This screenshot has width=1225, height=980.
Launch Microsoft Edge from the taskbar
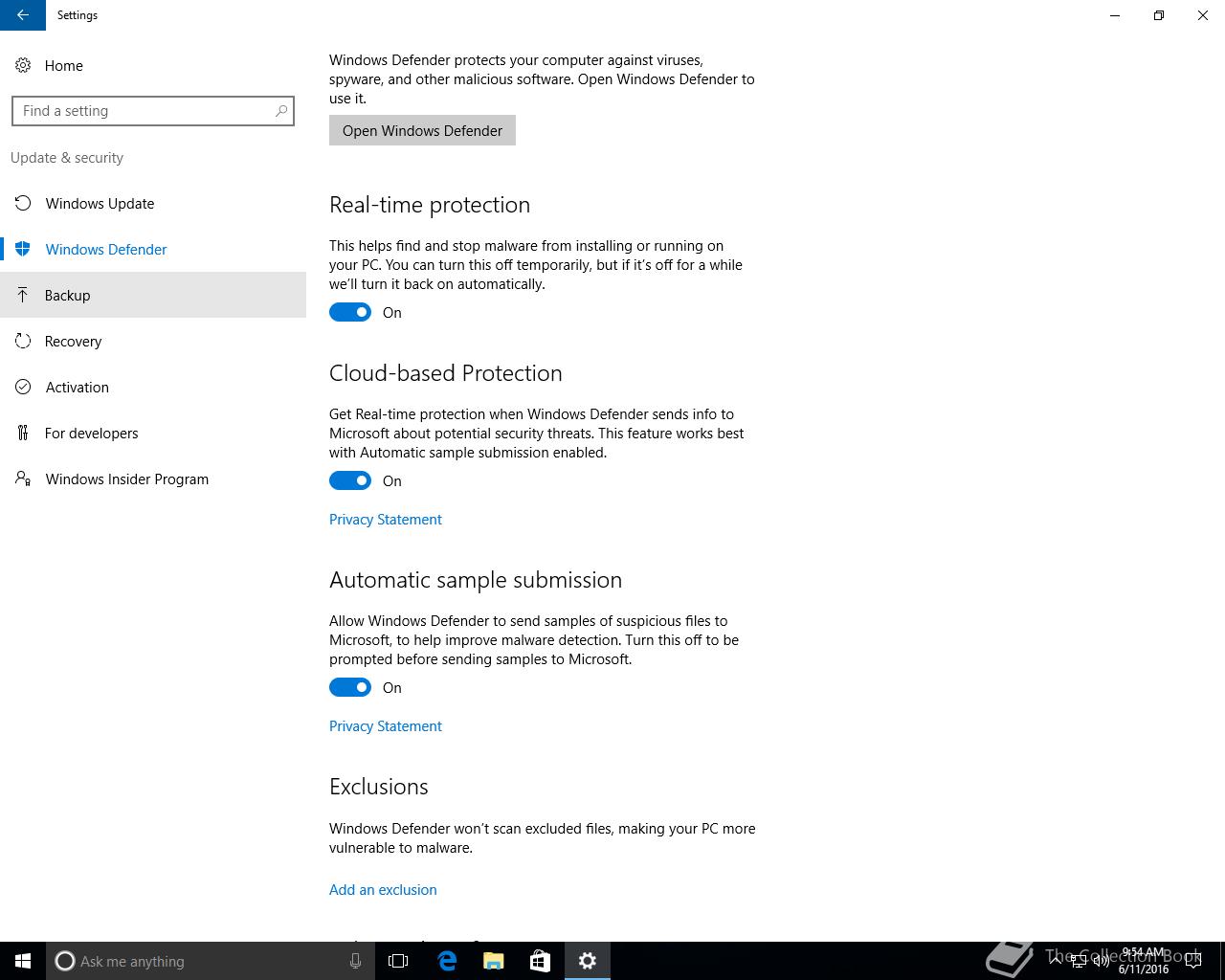click(447, 961)
